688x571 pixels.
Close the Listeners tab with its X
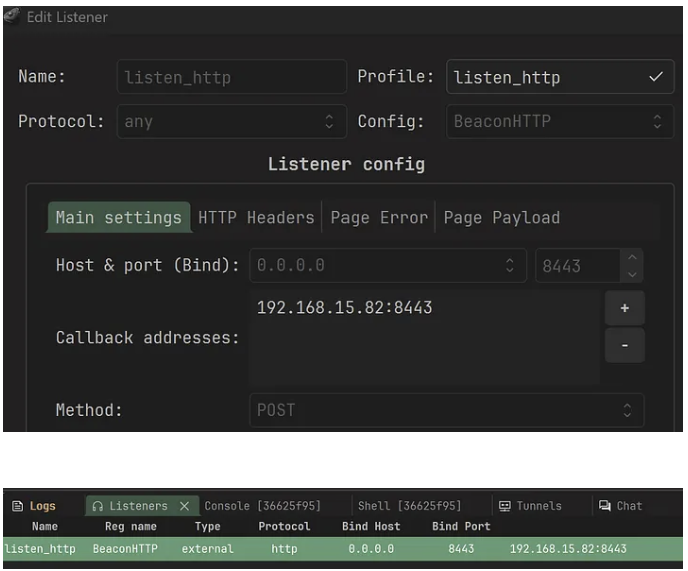pyautogui.click(x=184, y=506)
